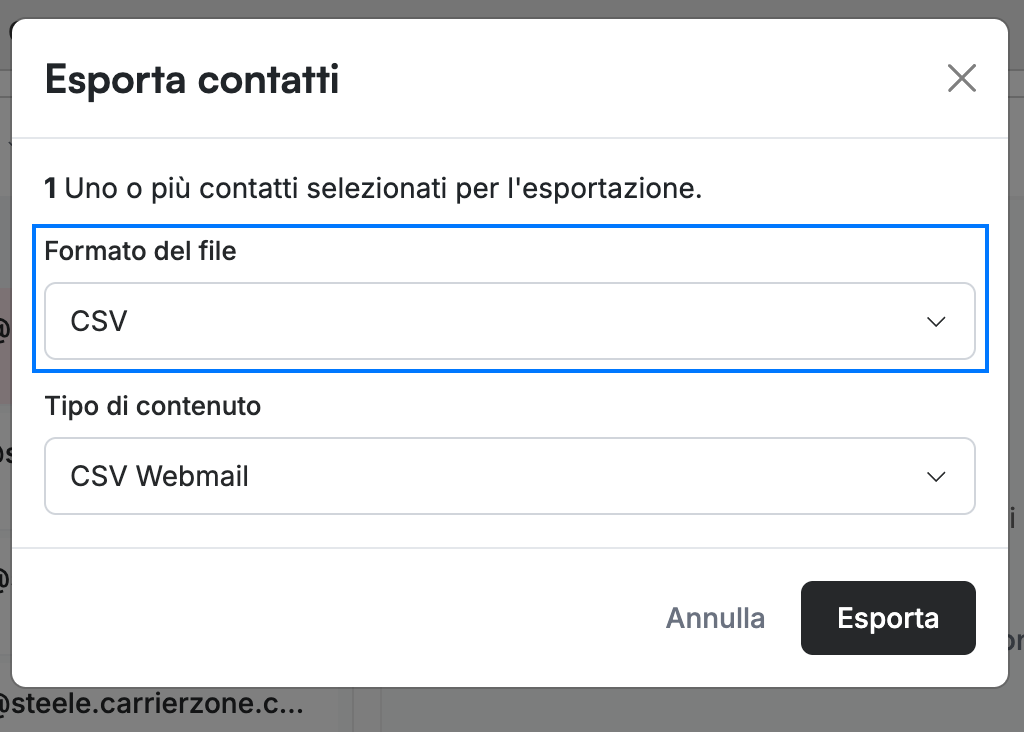
Task: Cancel the export with Annulla
Action: pos(715,618)
